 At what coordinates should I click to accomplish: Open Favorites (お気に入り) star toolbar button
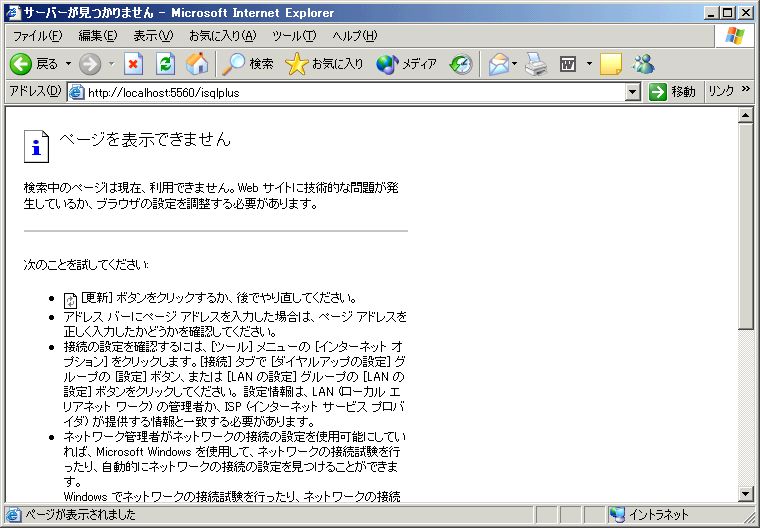click(x=324, y=64)
